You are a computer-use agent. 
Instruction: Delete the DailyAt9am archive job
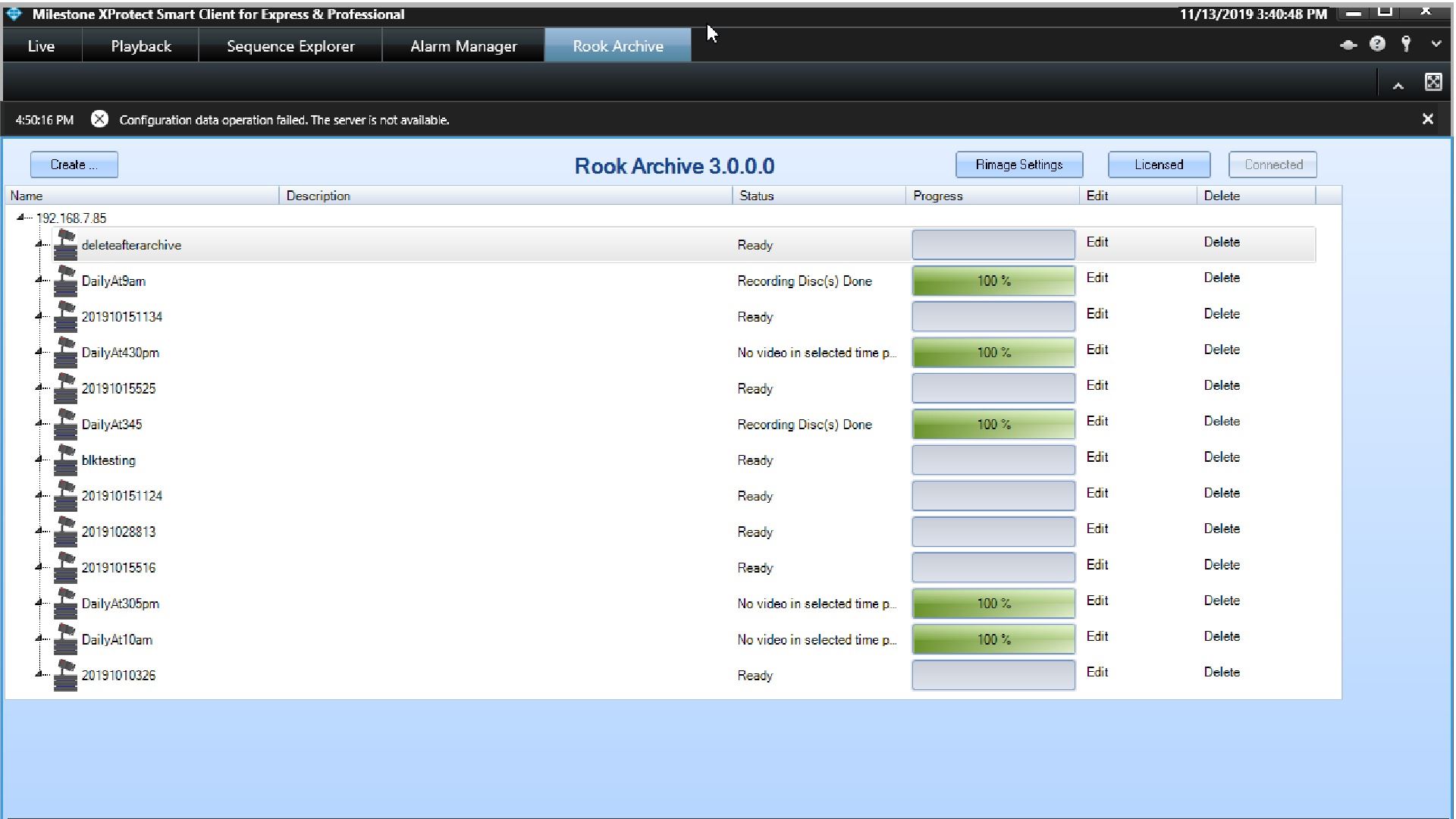(x=1222, y=278)
